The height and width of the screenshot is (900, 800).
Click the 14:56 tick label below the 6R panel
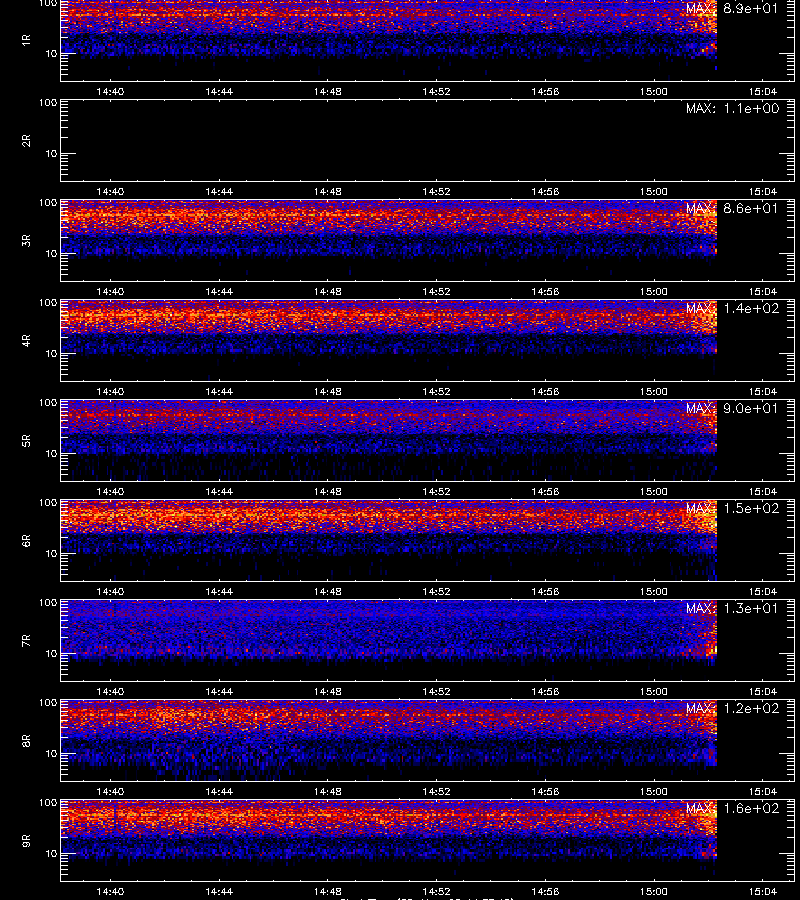tap(545, 591)
